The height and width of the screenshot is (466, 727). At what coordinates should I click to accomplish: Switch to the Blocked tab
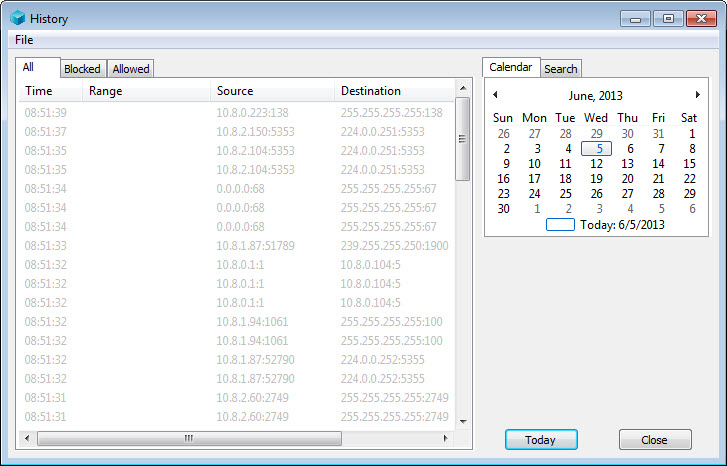[82, 69]
